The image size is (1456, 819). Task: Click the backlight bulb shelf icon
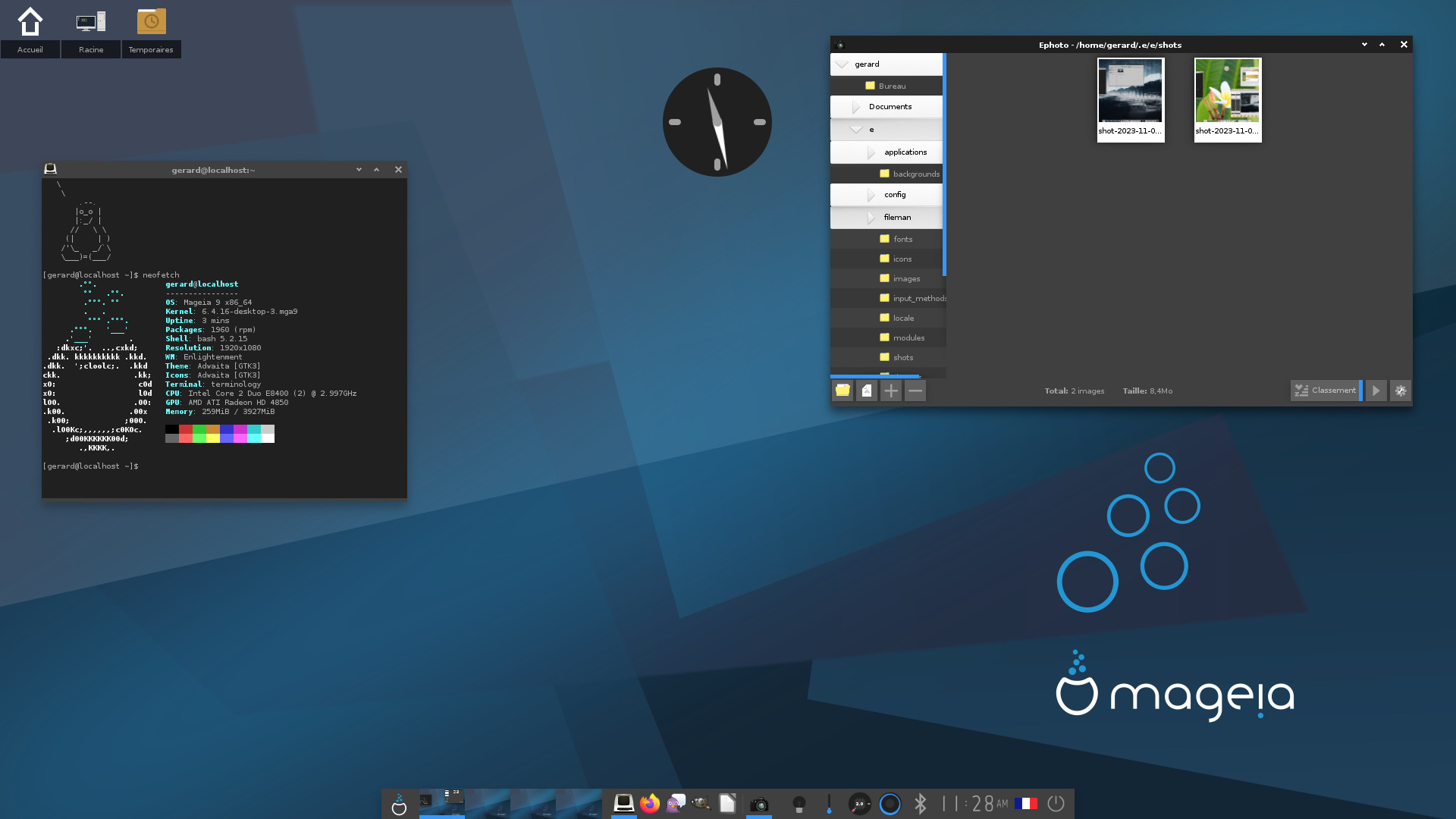tap(799, 804)
